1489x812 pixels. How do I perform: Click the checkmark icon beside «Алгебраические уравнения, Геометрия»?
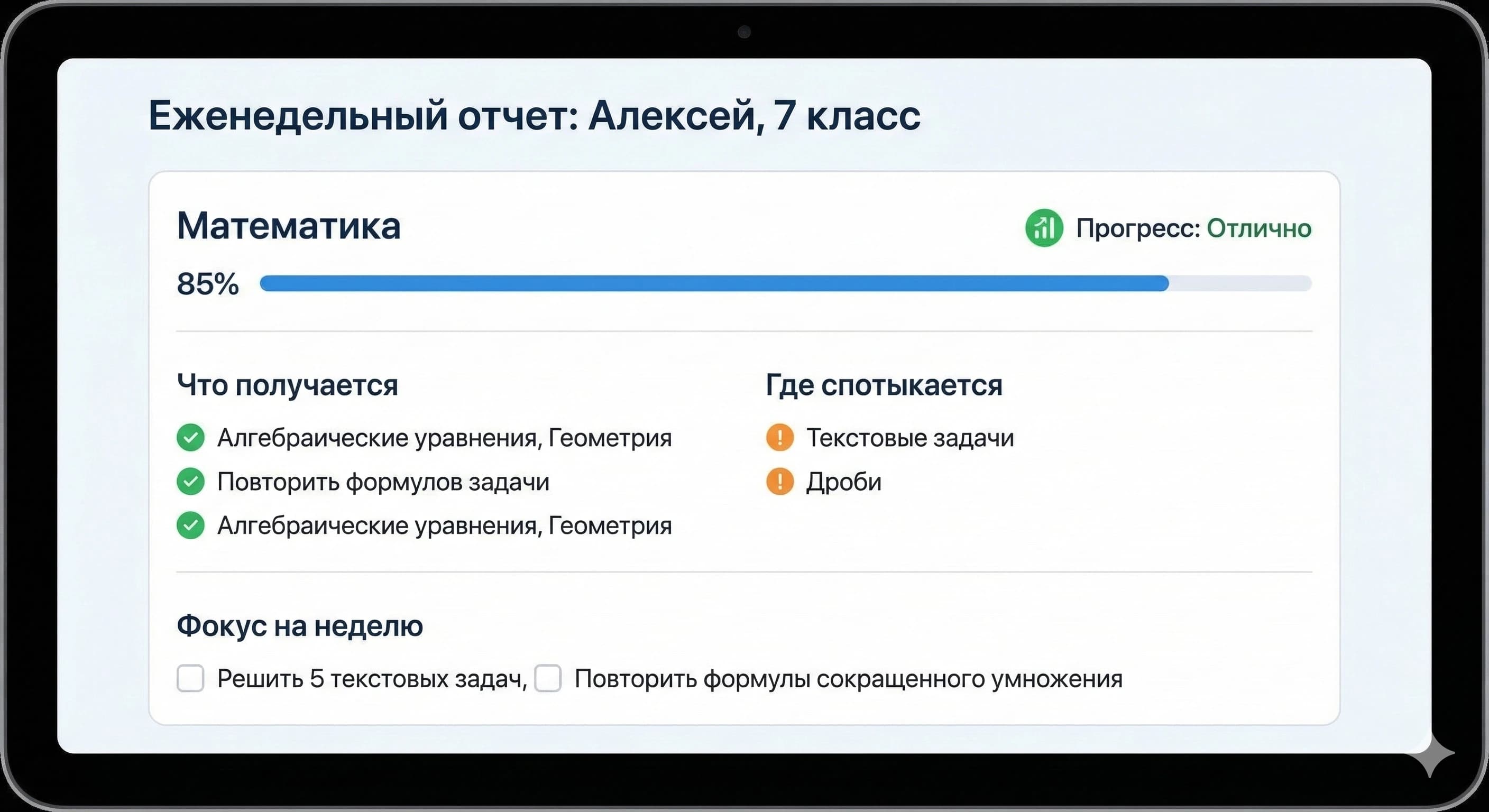coord(190,438)
